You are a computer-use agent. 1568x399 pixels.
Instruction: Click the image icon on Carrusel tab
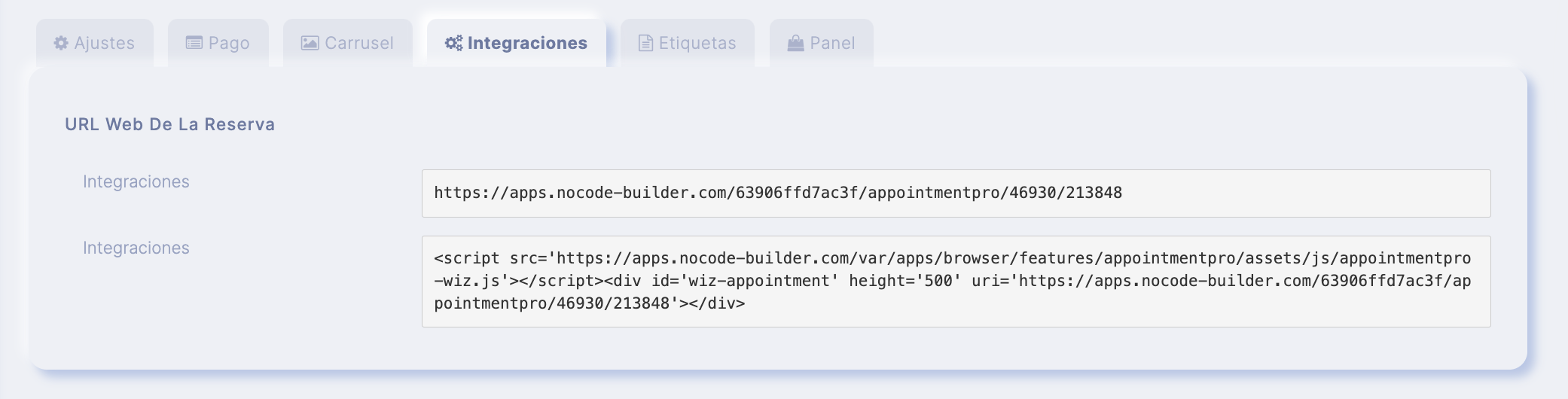point(310,43)
